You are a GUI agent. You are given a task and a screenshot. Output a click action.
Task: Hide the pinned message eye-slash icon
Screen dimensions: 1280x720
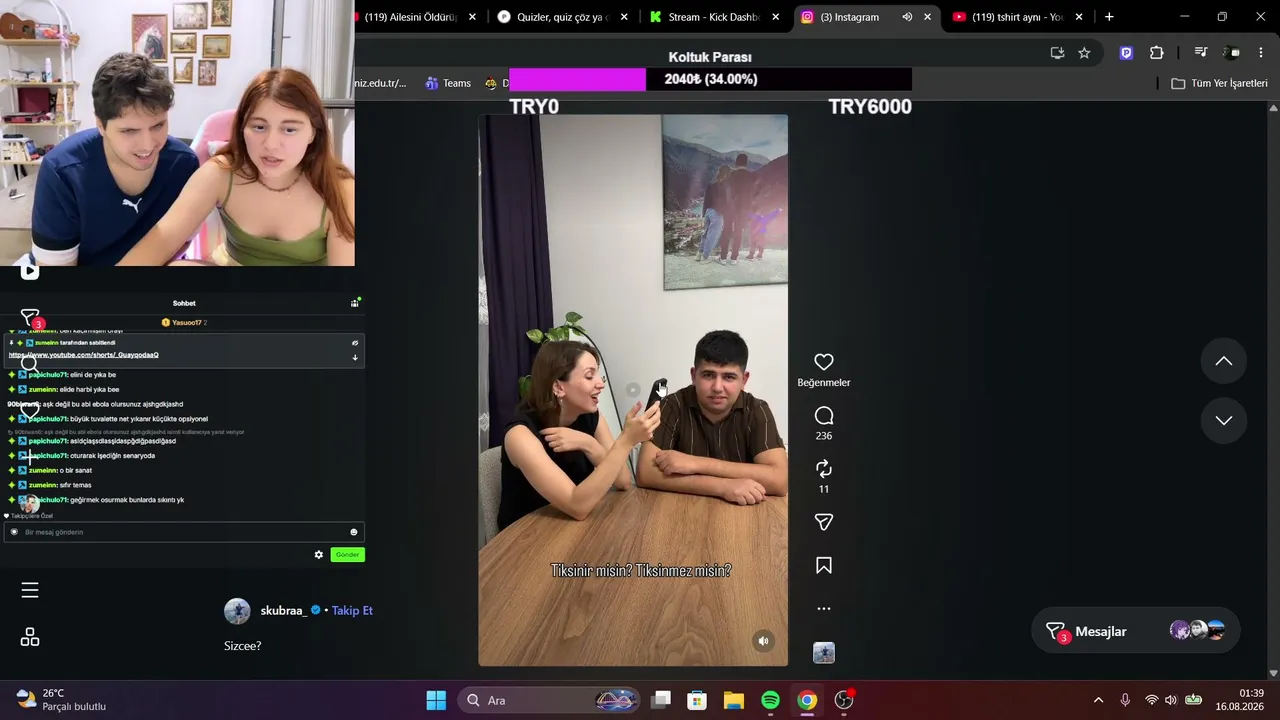point(354,343)
